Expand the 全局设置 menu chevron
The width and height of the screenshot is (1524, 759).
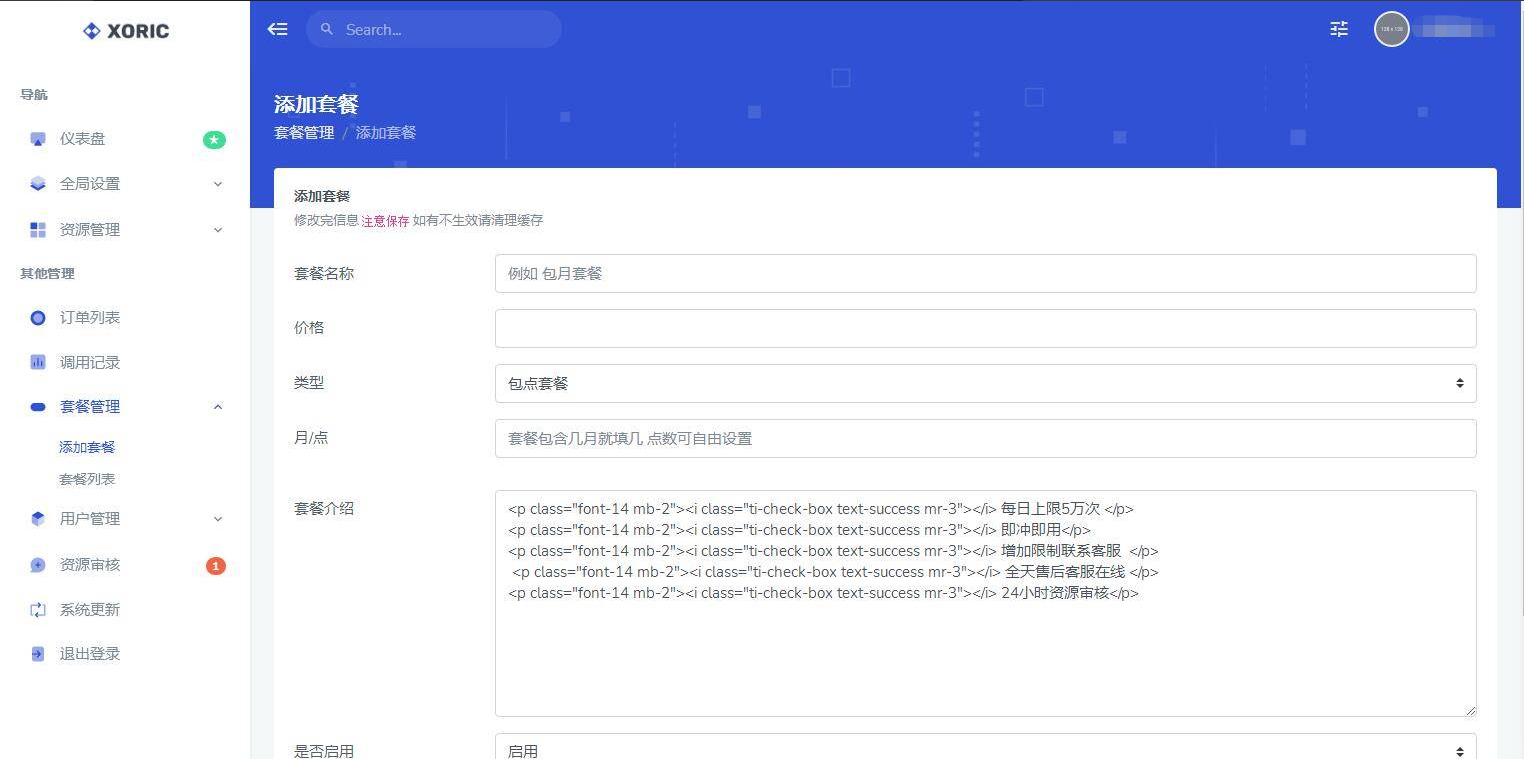[x=218, y=184]
